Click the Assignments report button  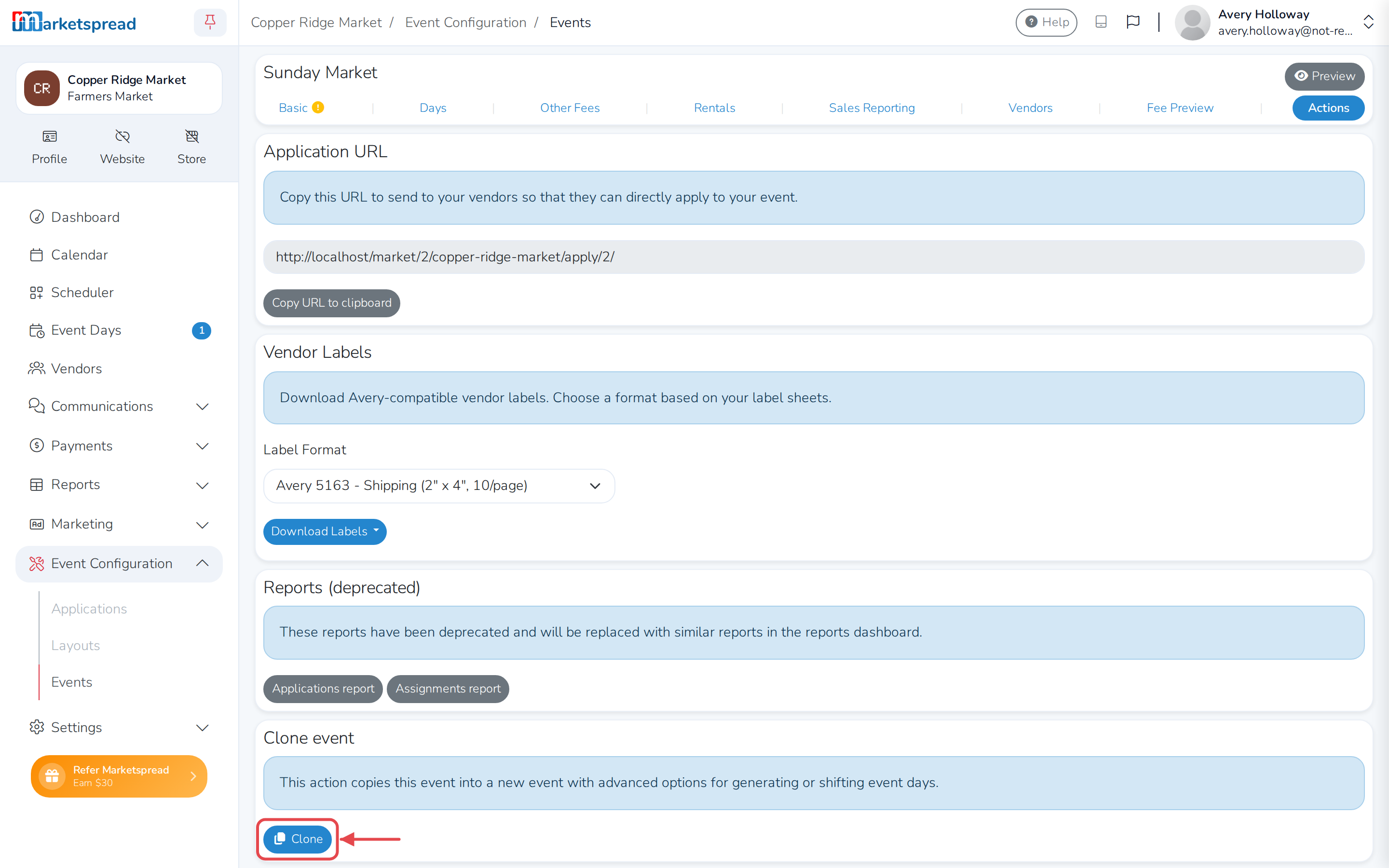pyautogui.click(x=448, y=689)
